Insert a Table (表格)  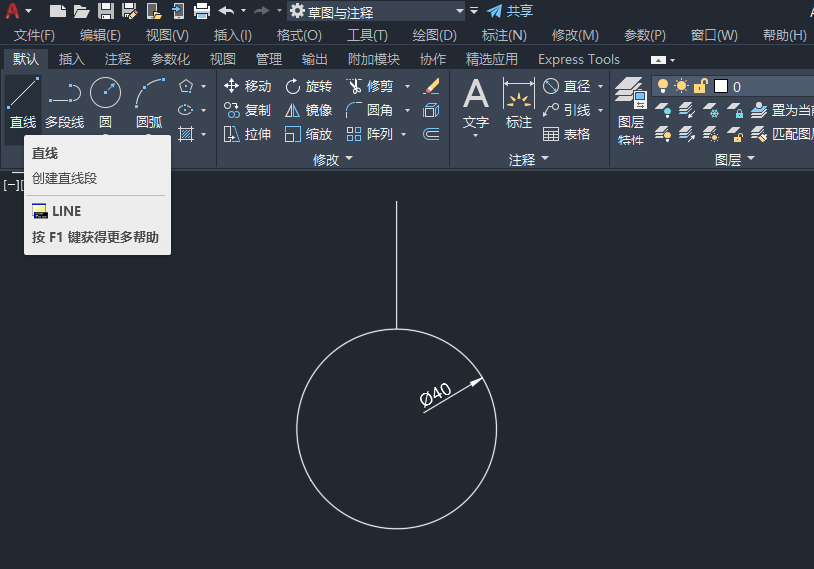click(567, 134)
